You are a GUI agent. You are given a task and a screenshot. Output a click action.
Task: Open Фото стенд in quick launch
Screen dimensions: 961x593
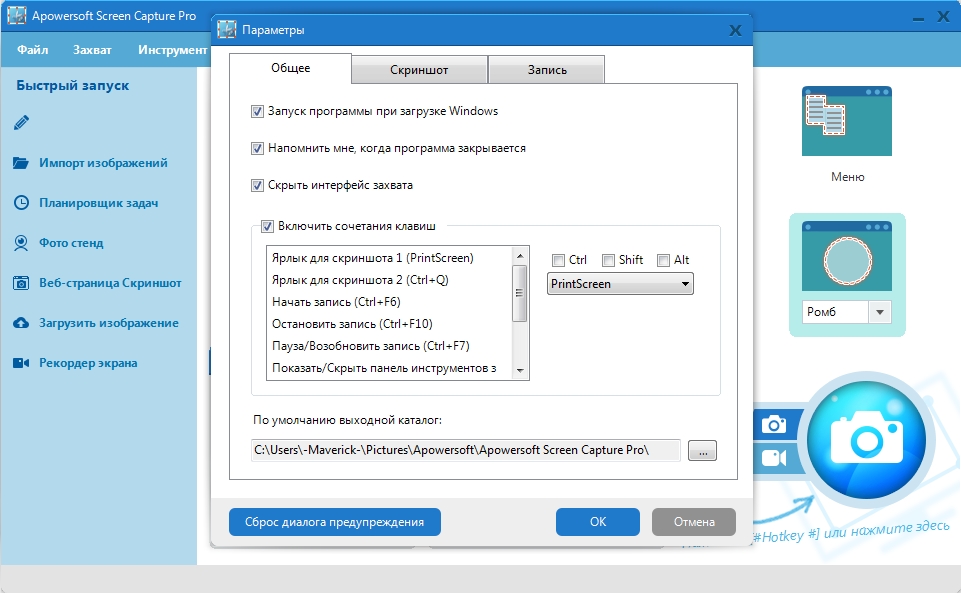click(x=71, y=243)
